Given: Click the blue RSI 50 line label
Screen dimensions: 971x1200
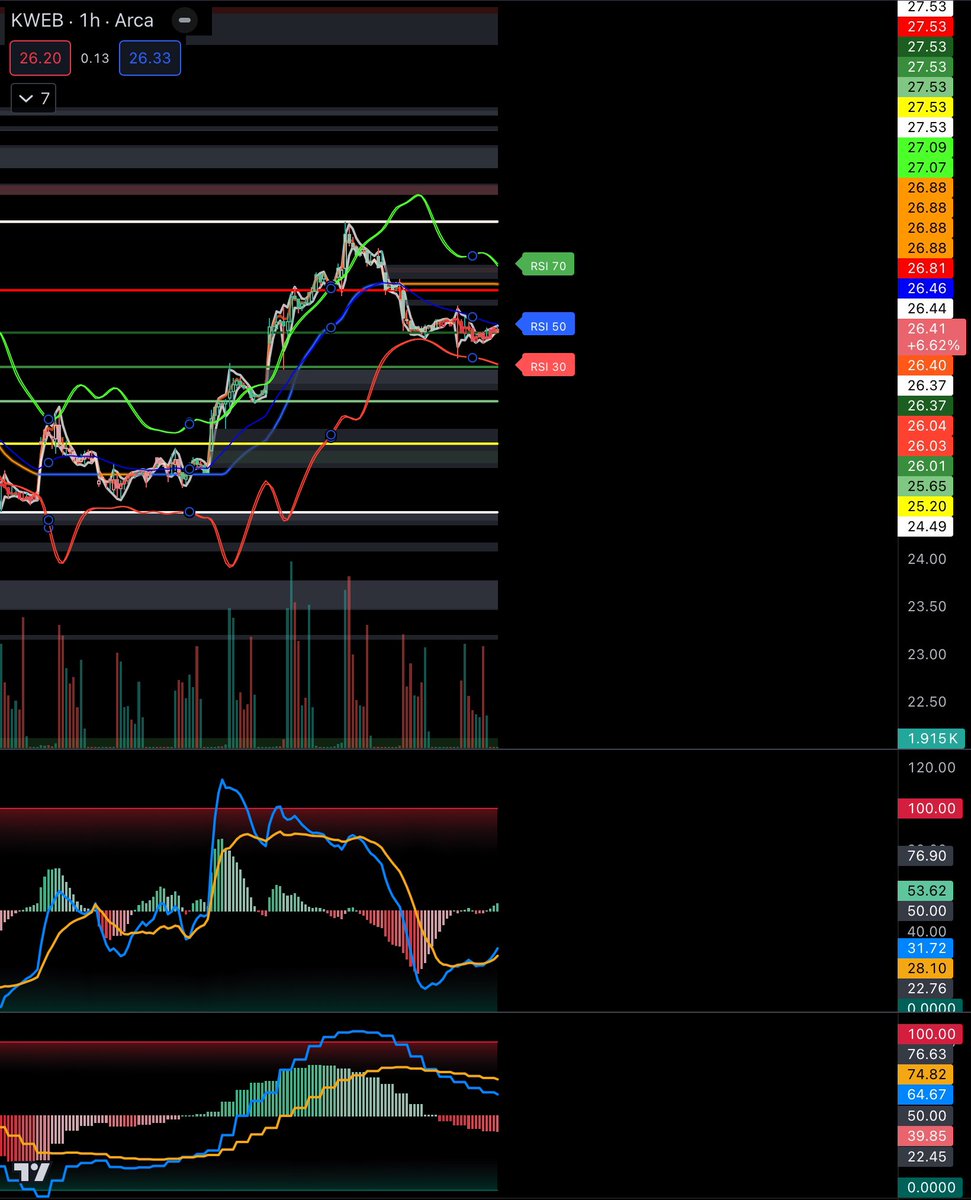Looking at the screenshot, I should pyautogui.click(x=546, y=326).
